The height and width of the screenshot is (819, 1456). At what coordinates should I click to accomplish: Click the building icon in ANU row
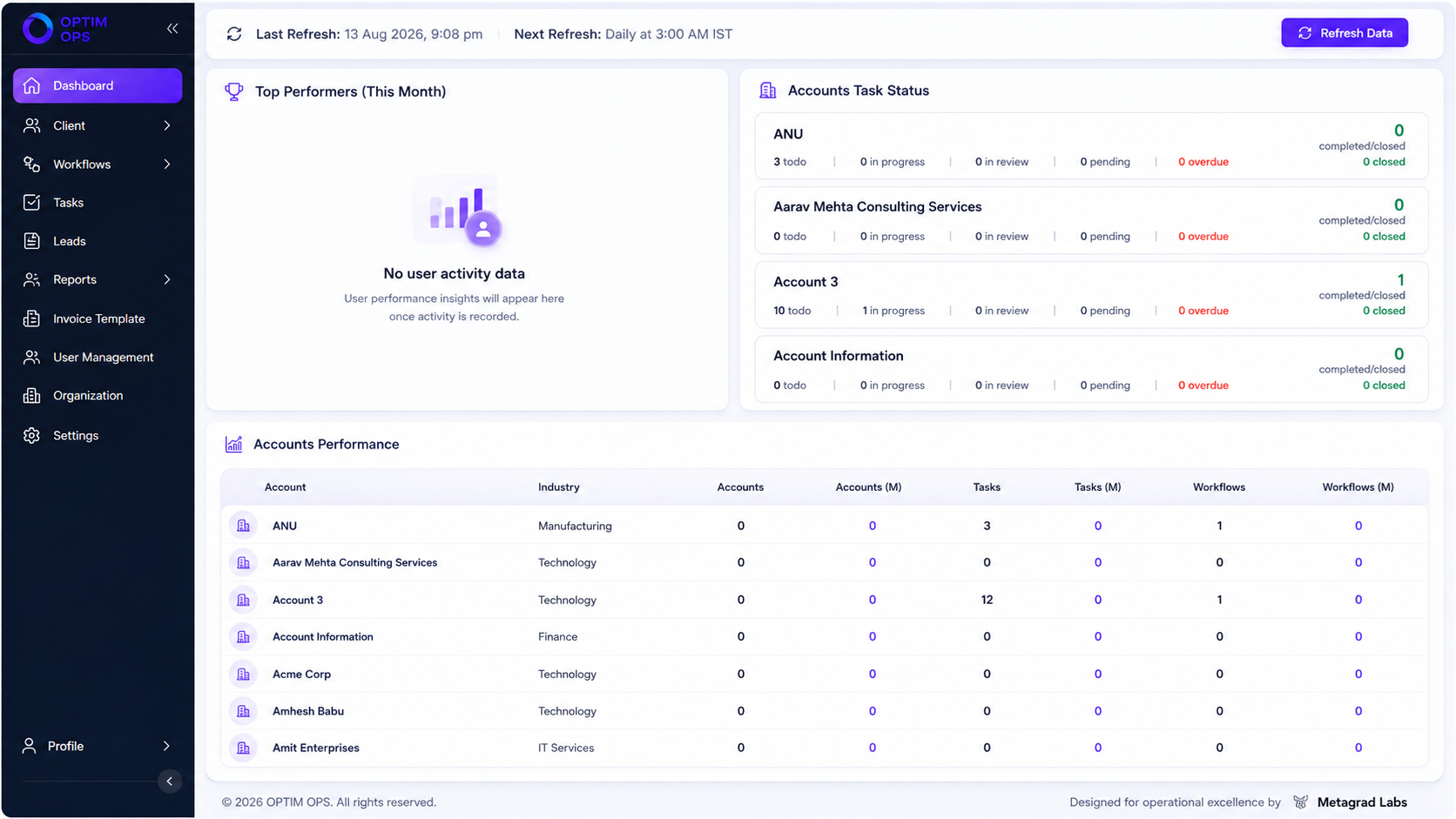(244, 526)
